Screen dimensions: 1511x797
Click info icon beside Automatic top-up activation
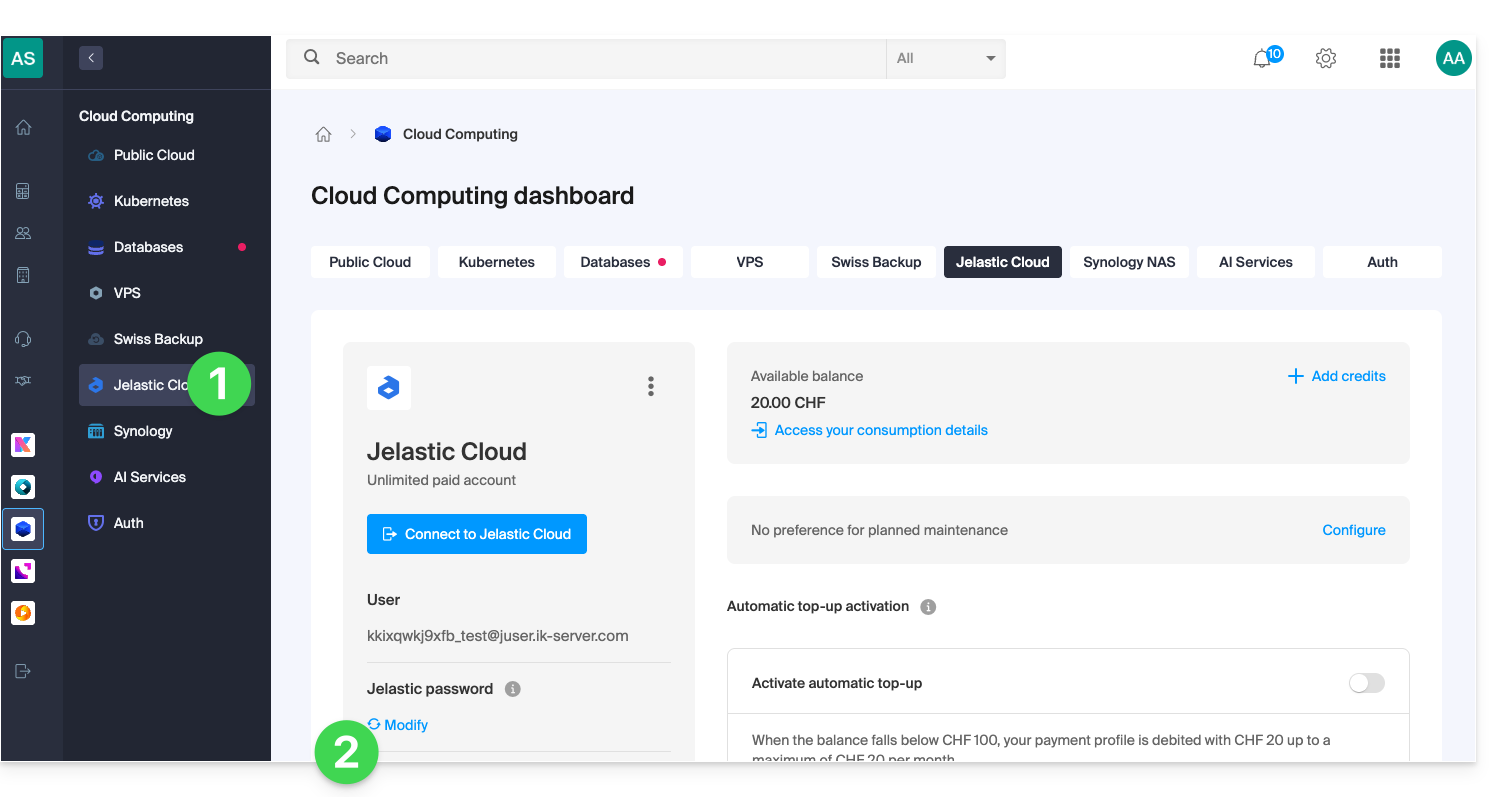[928, 607]
